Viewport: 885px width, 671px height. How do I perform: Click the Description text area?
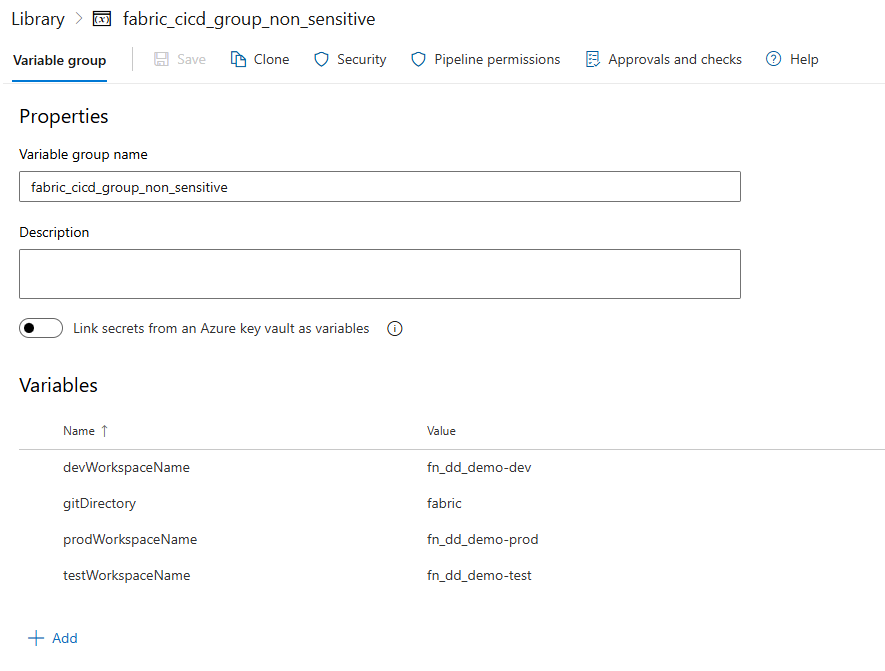[380, 274]
